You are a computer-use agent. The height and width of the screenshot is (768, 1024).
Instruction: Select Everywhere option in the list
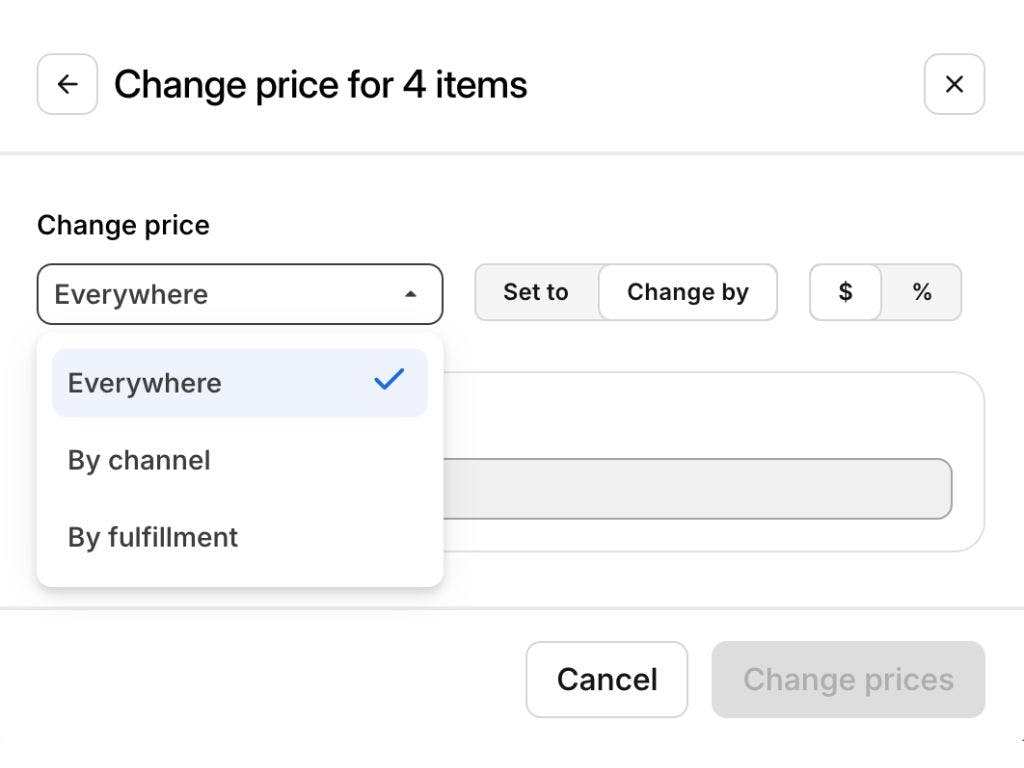click(x=145, y=383)
